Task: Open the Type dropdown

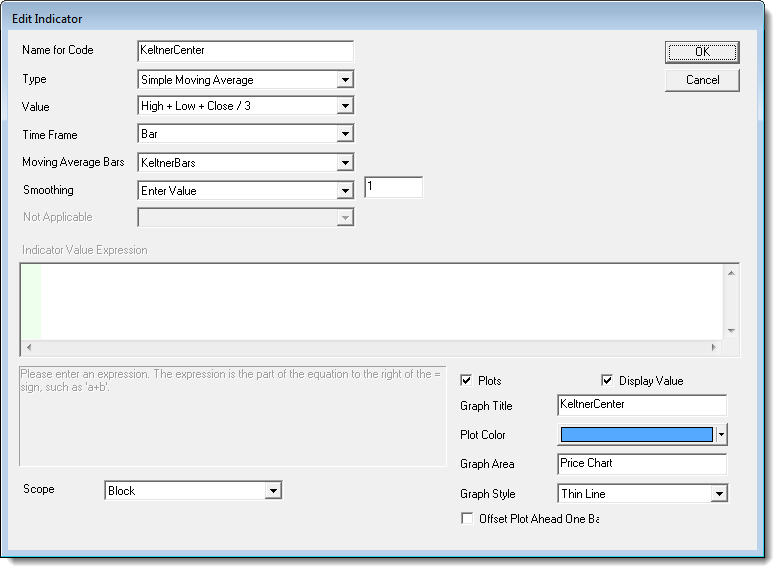Action: click(x=345, y=80)
